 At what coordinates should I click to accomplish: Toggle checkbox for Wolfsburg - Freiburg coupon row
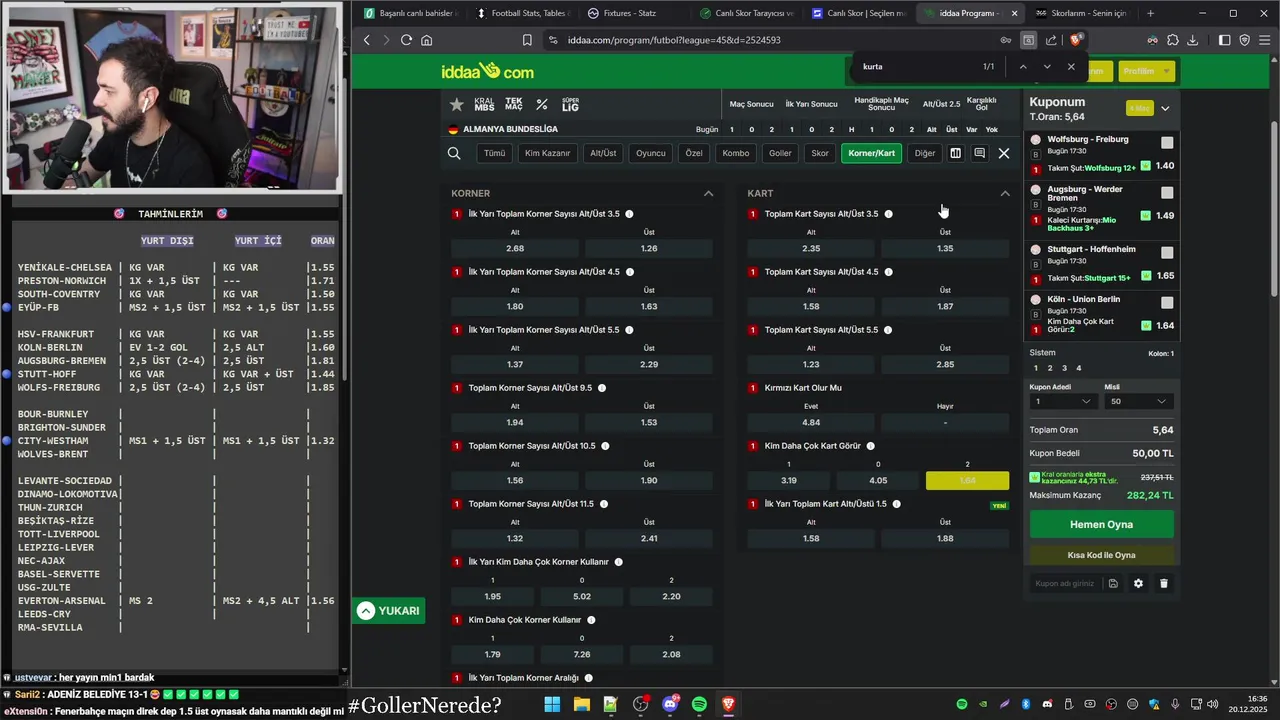pyautogui.click(x=1167, y=143)
